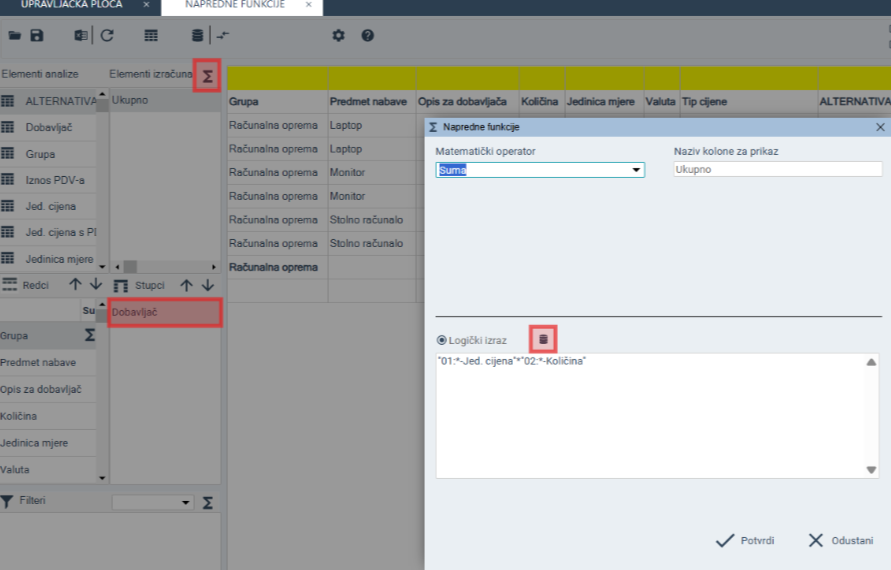The width and height of the screenshot is (891, 570).
Task: Click the open folder toolbar icon
Action: pos(15,36)
